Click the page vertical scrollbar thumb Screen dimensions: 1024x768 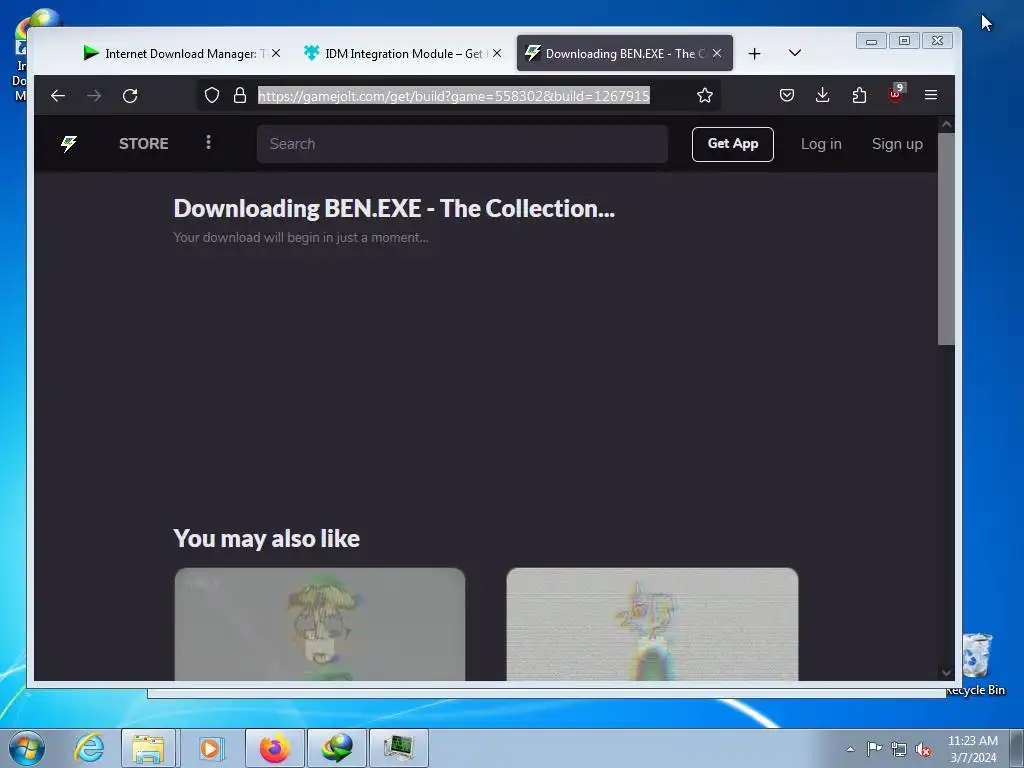[946, 238]
